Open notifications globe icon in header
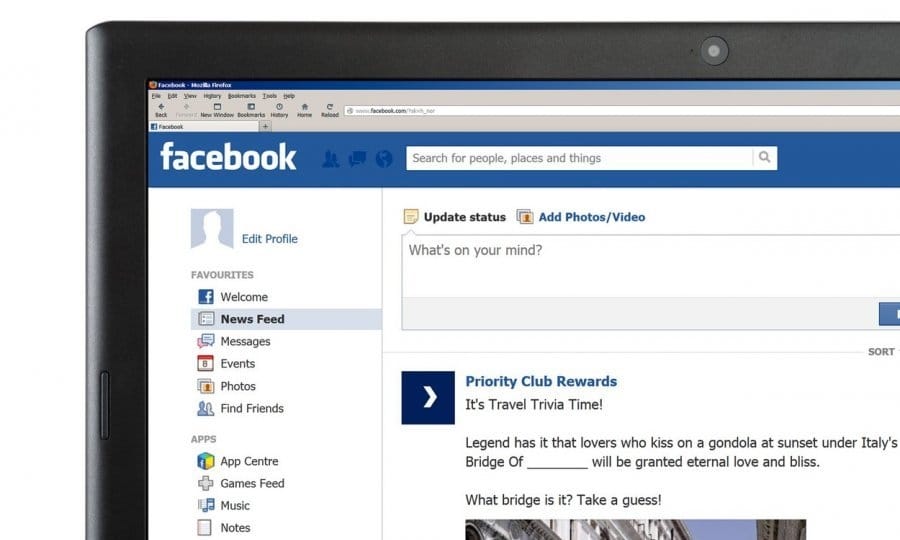Image resolution: width=900 pixels, height=540 pixels. tap(384, 159)
